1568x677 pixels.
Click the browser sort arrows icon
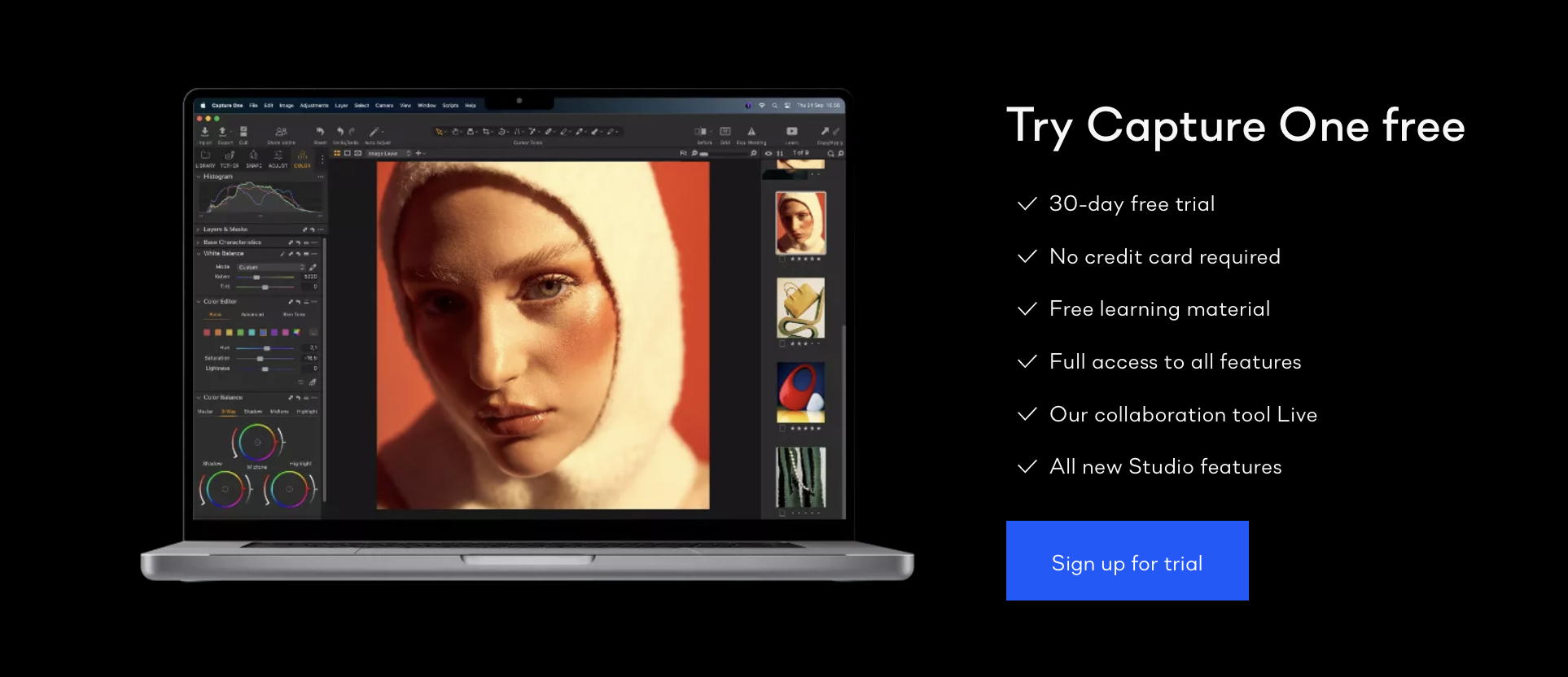(x=780, y=153)
